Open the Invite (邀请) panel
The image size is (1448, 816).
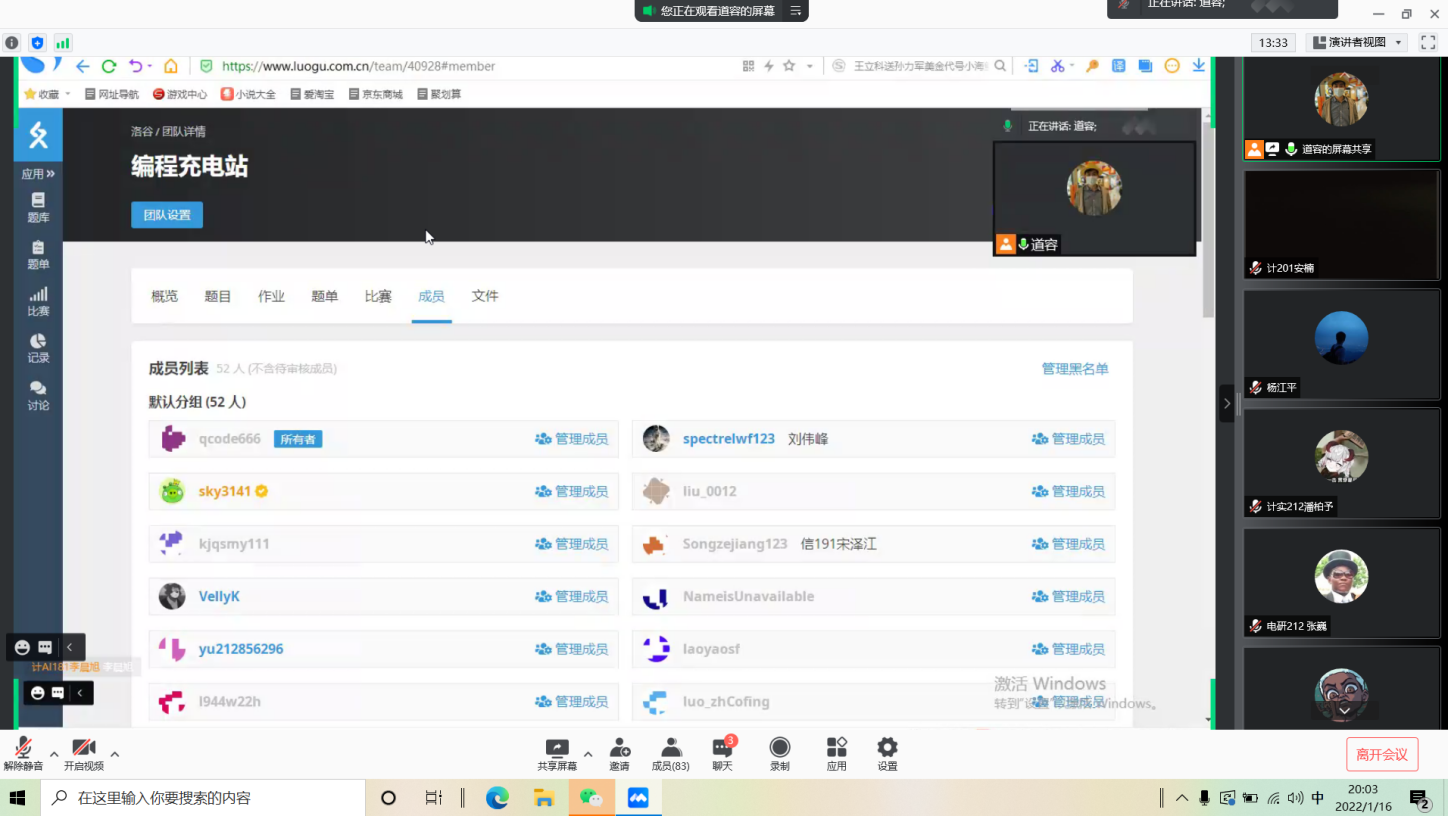pyautogui.click(x=619, y=754)
